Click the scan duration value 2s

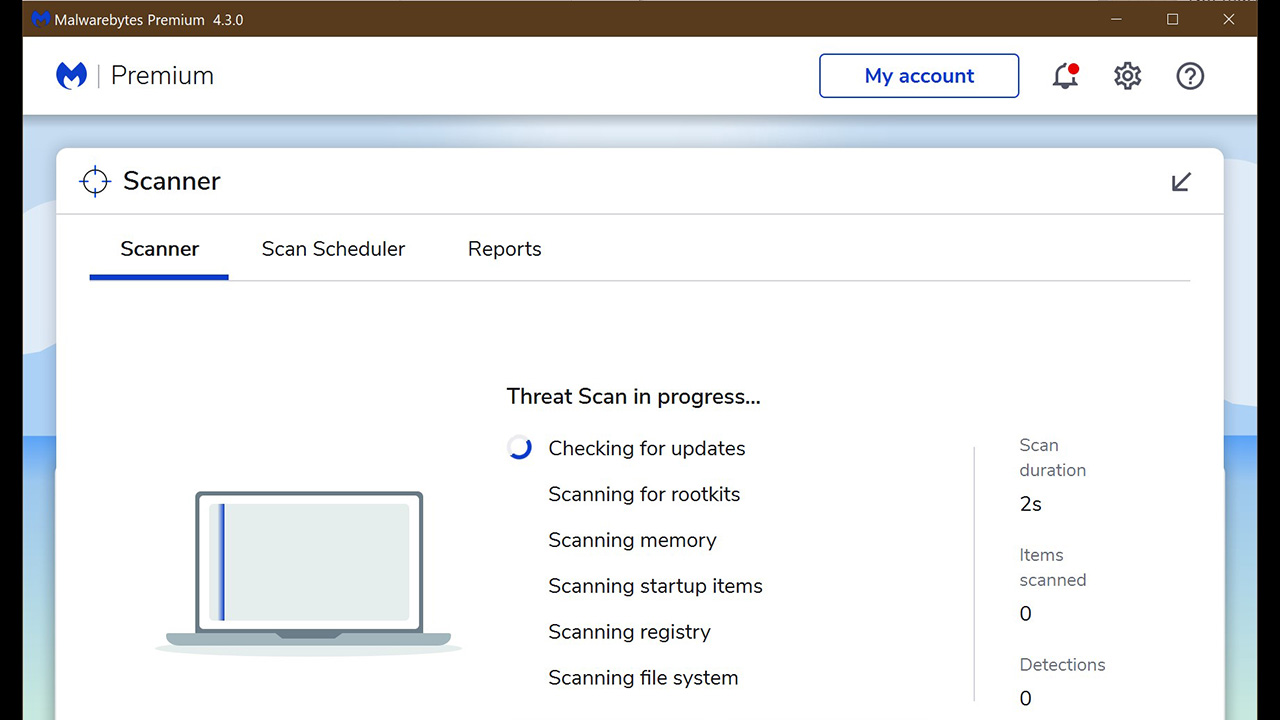[1030, 504]
